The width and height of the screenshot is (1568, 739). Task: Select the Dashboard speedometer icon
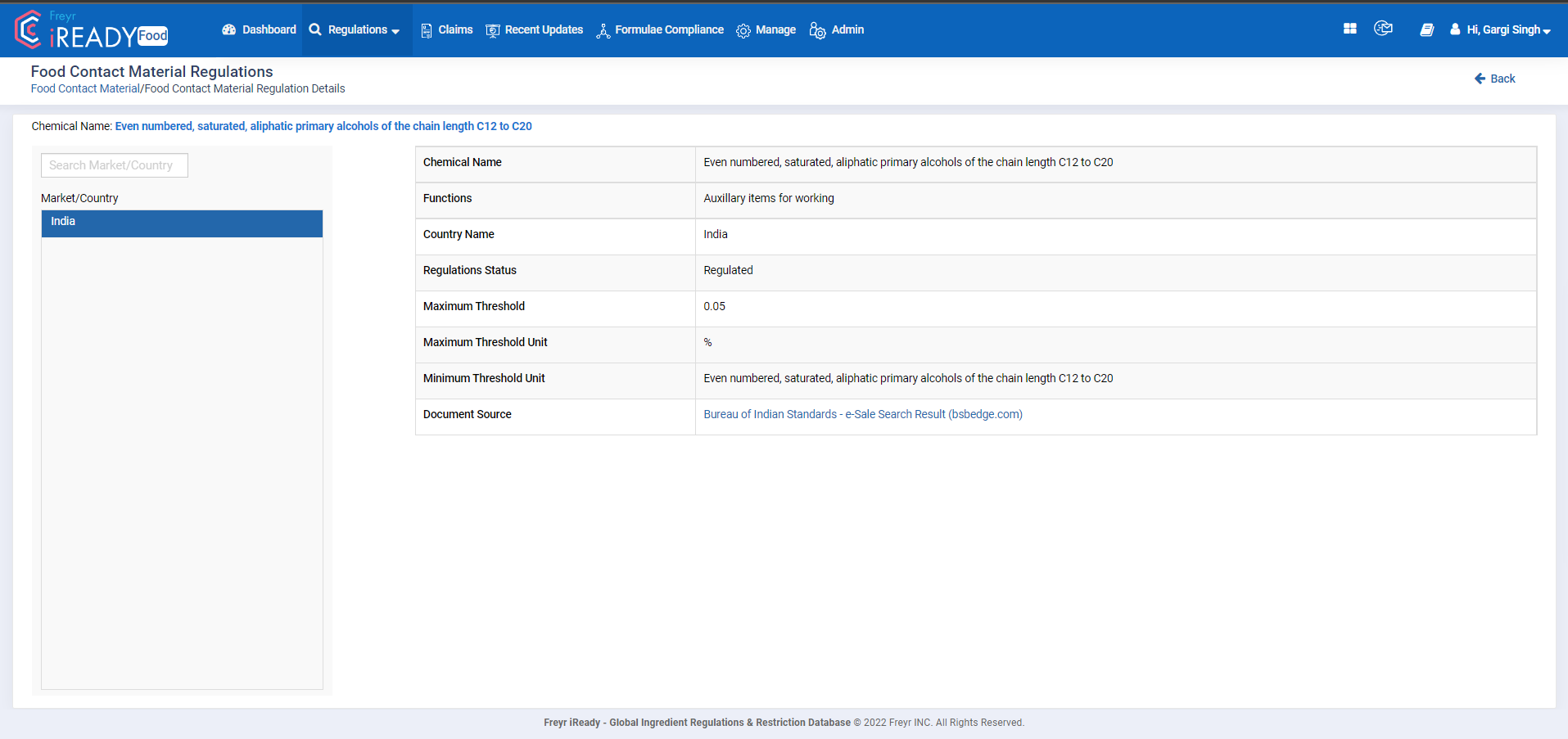(x=228, y=29)
